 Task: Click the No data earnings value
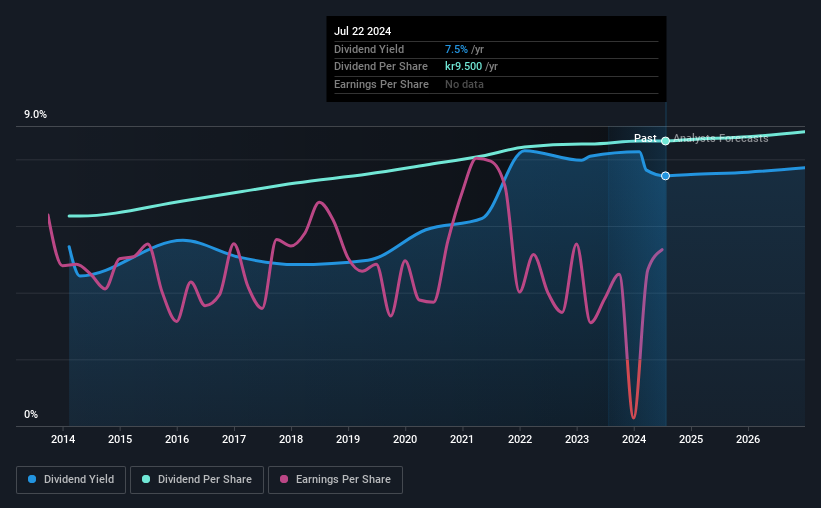(x=464, y=84)
